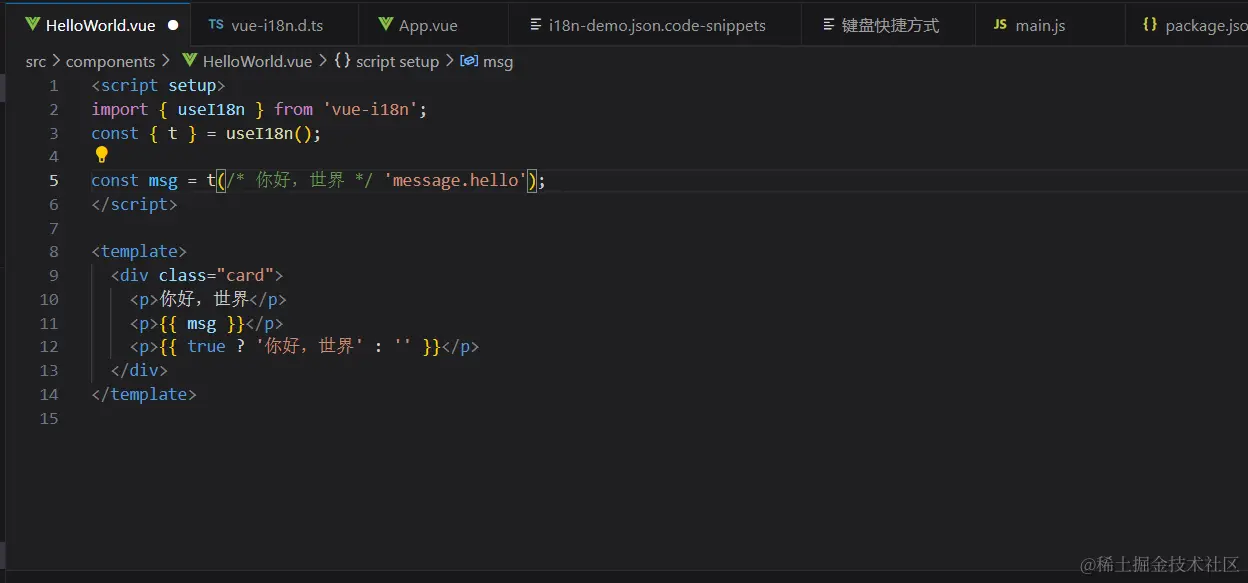Select the script setup breadcrumb
This screenshot has width=1248, height=583.
(x=397, y=61)
